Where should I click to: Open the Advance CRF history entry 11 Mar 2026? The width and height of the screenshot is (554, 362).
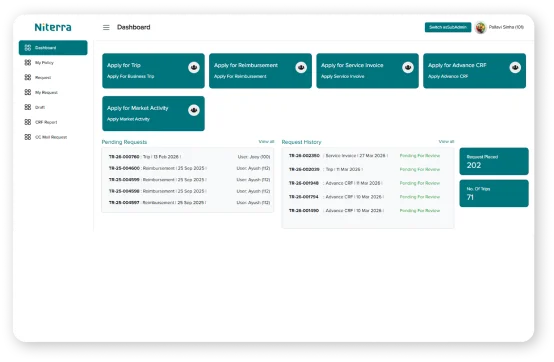coord(365,183)
